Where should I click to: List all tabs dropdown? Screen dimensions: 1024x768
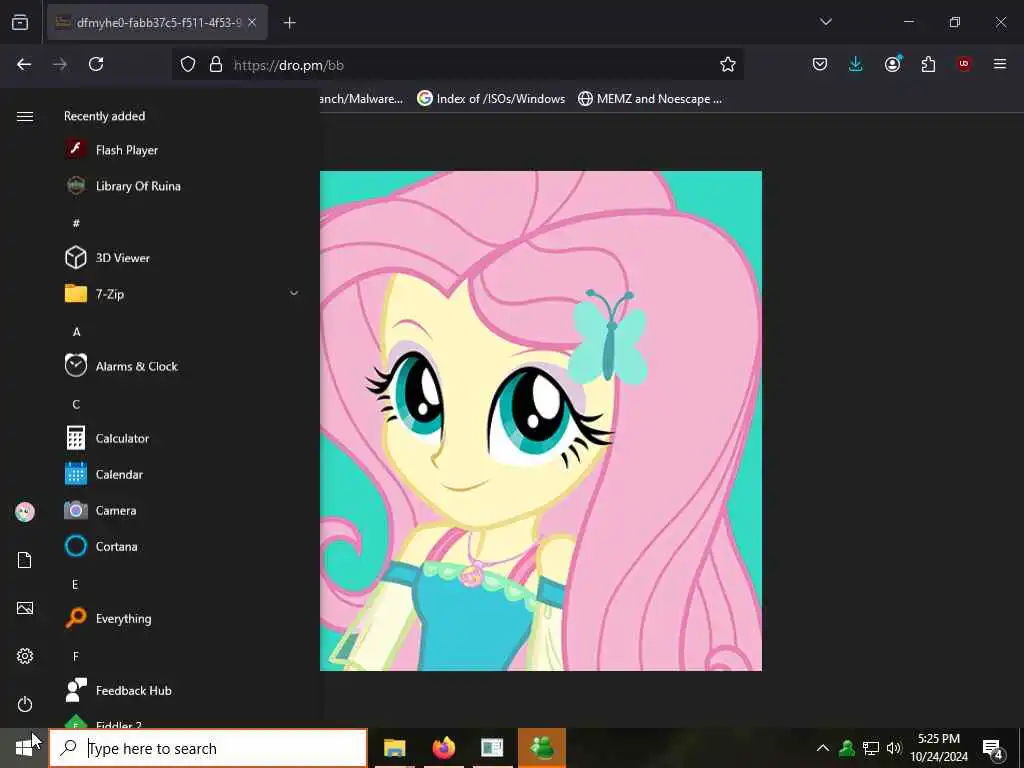click(825, 22)
